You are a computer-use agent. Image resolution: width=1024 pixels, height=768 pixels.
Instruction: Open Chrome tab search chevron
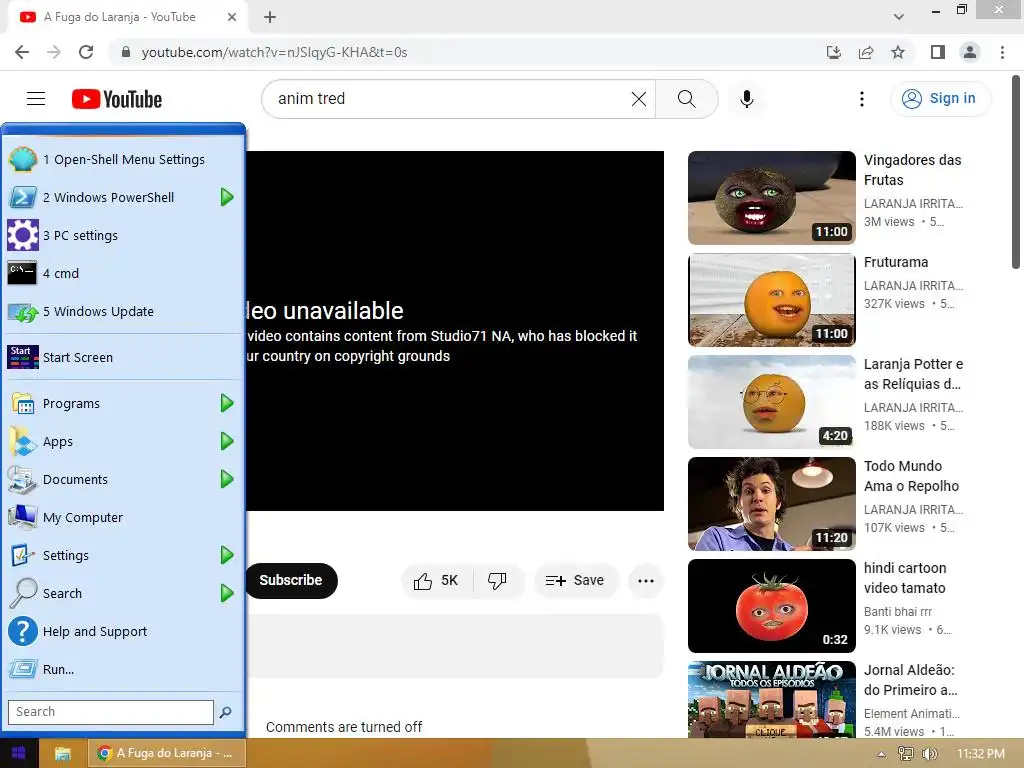(x=899, y=17)
